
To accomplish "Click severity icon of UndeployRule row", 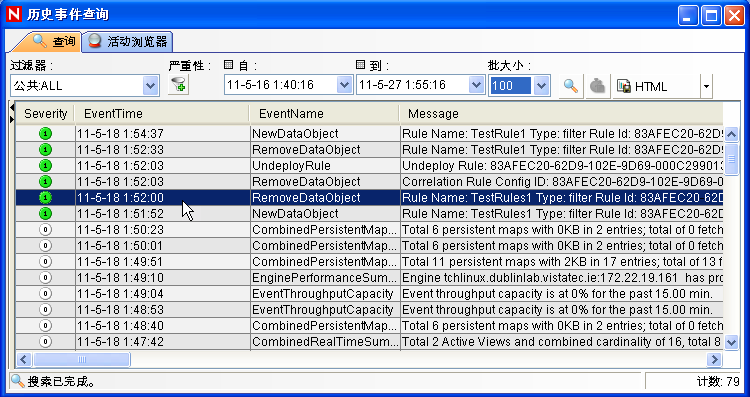I will click(45, 166).
